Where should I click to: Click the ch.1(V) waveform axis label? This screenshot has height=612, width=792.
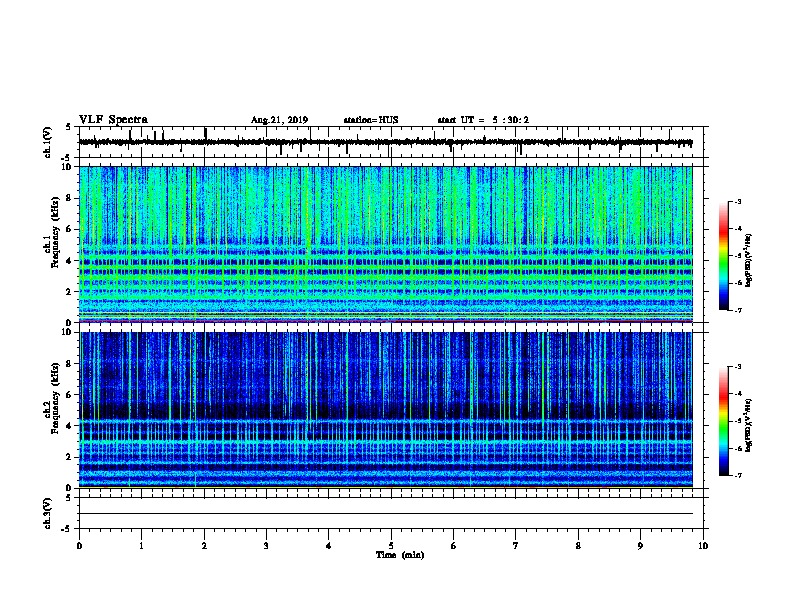click(47, 142)
